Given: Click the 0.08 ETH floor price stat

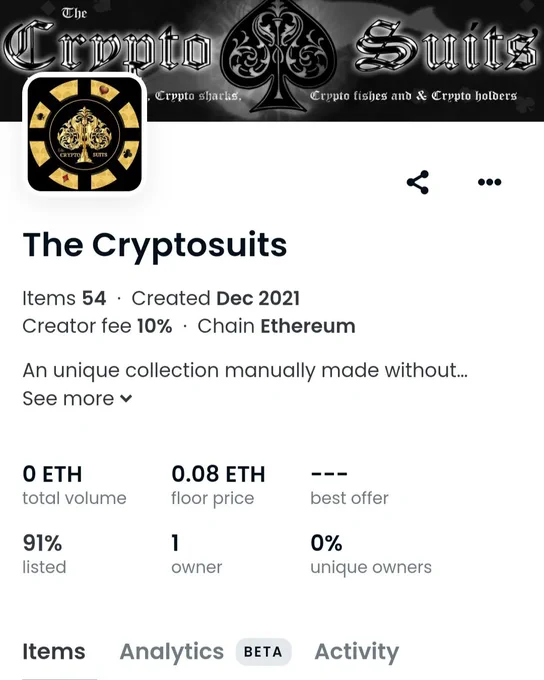Looking at the screenshot, I should click(218, 485).
